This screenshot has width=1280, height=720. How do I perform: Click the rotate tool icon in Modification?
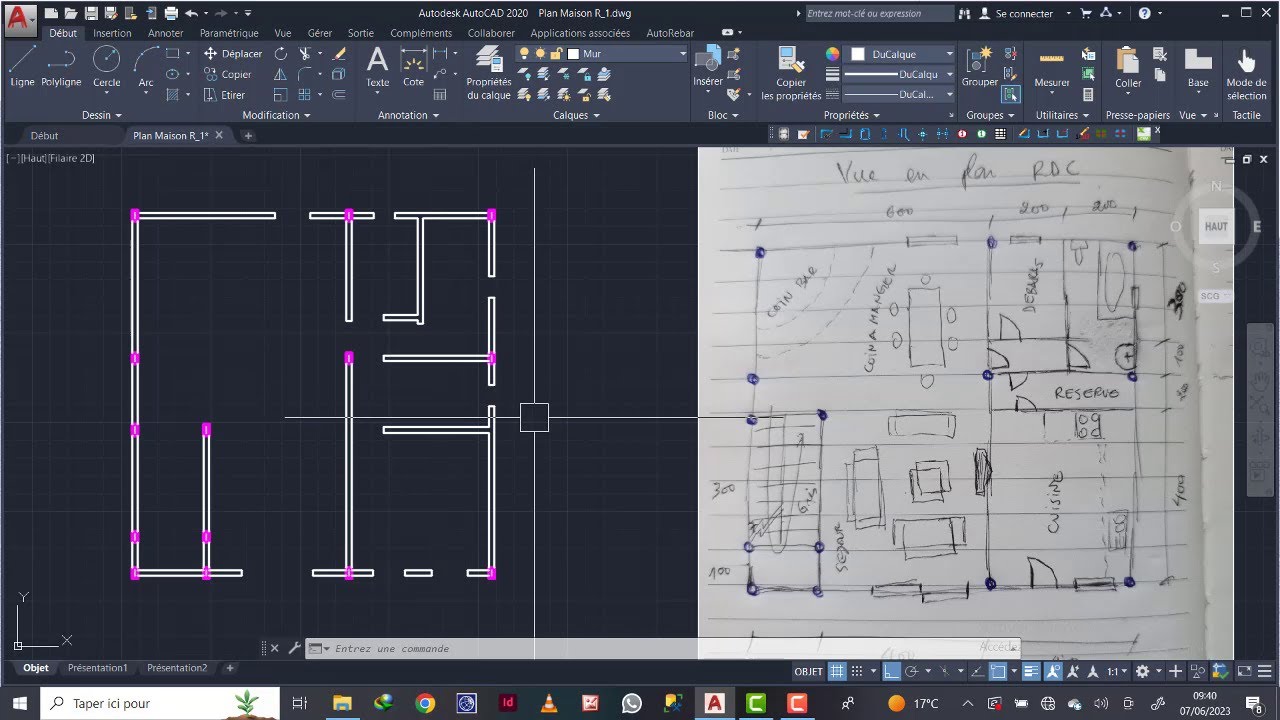click(281, 54)
